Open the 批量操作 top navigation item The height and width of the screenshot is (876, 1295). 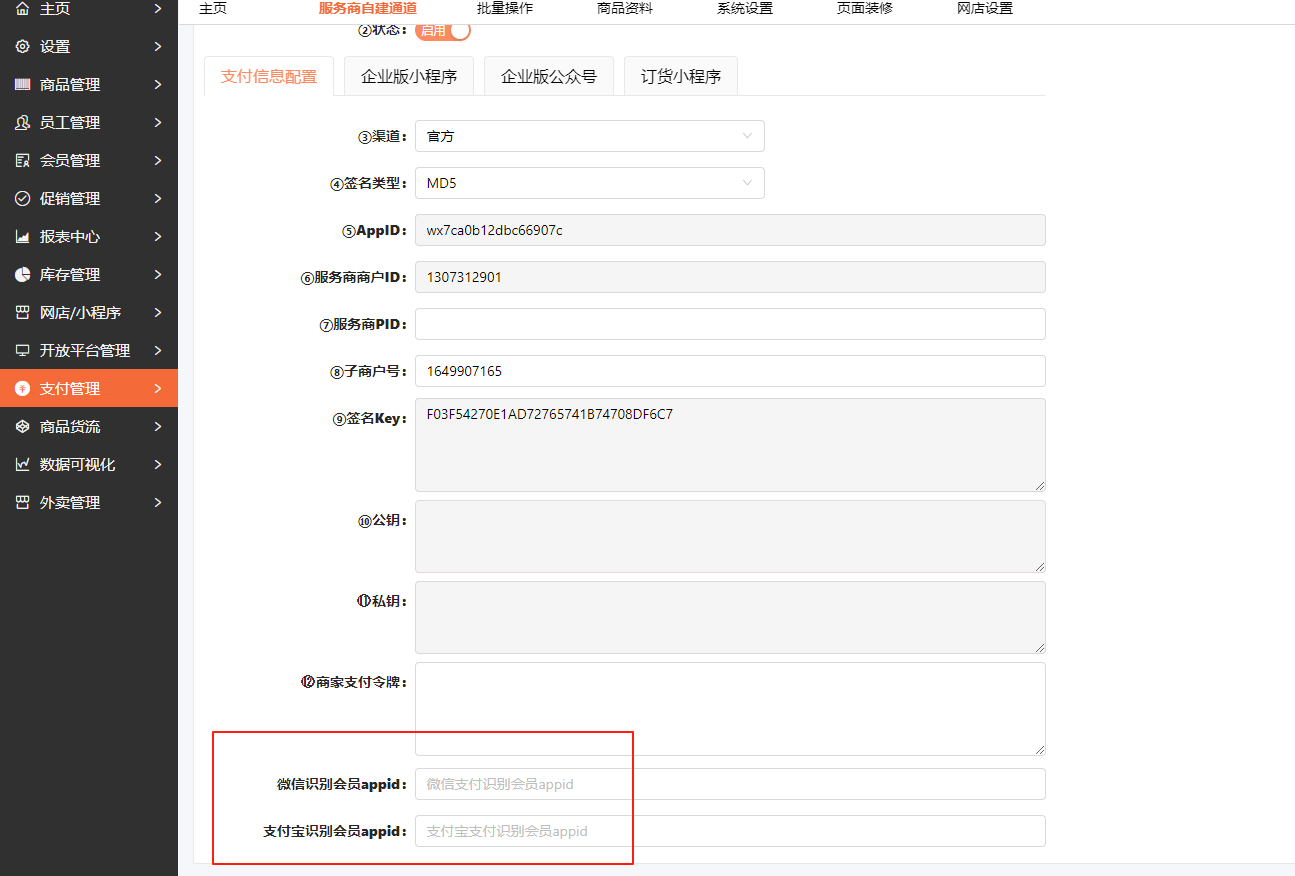point(505,8)
